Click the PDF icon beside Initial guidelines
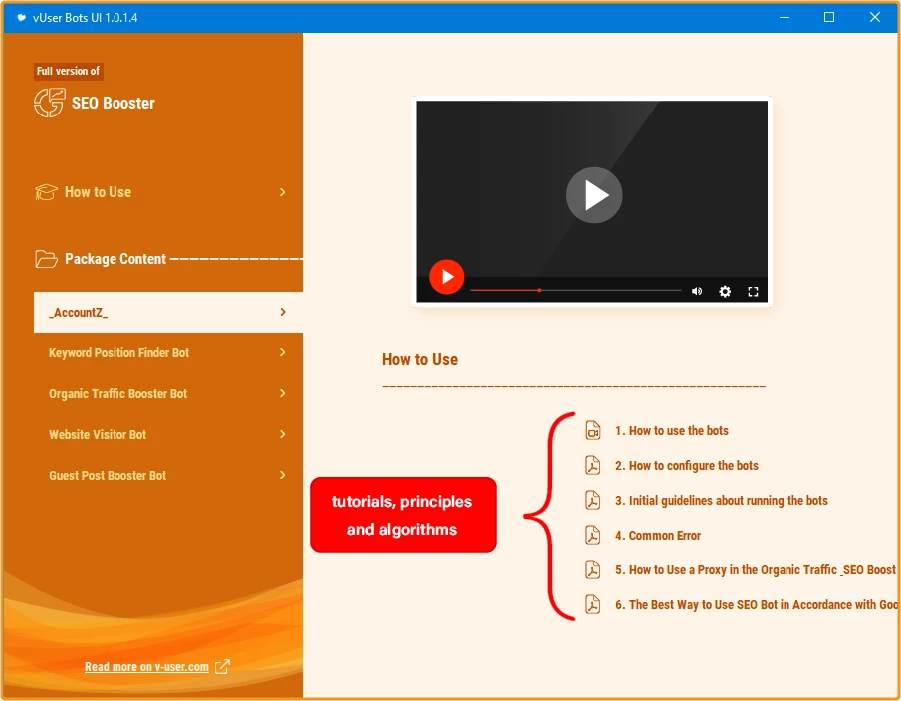This screenshot has height=701, width=901. 592,500
